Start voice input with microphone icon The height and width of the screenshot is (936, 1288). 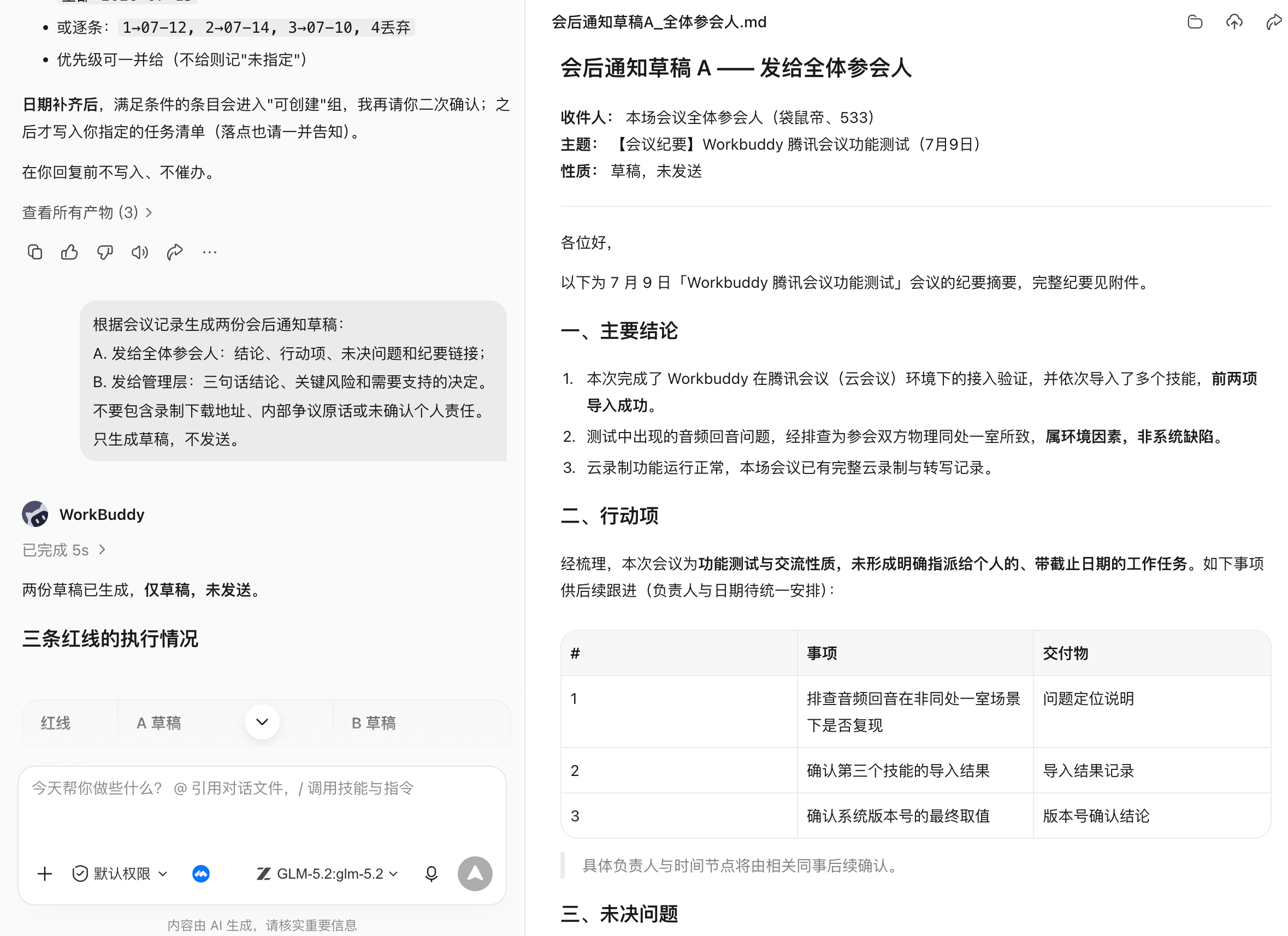pos(431,874)
